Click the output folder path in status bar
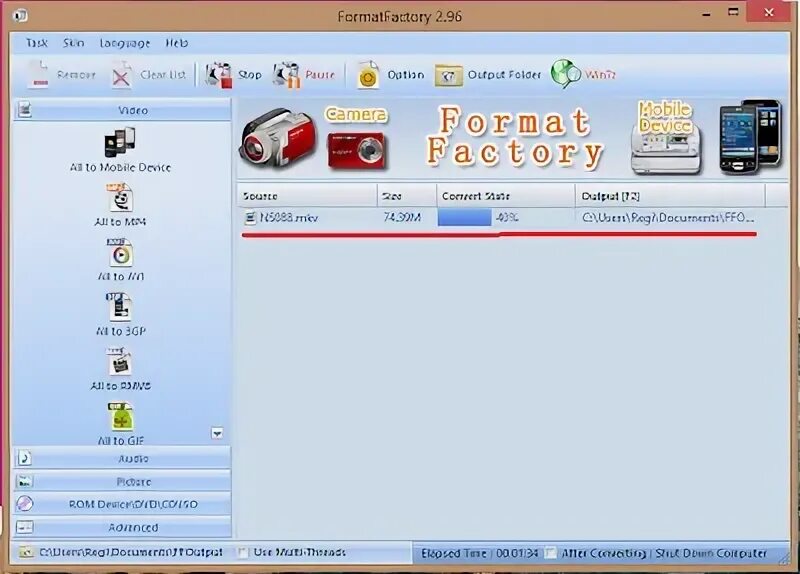 [131, 553]
